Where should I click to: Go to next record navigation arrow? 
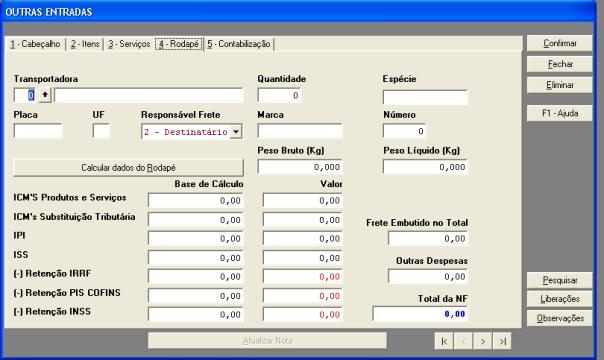(x=483, y=341)
